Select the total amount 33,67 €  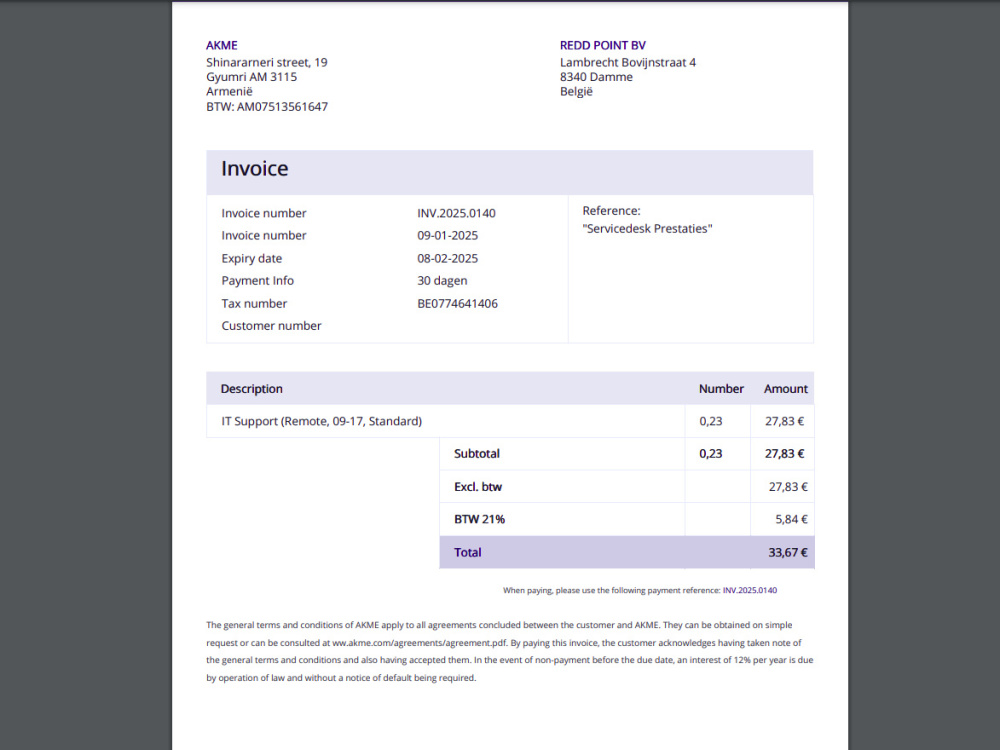click(788, 552)
